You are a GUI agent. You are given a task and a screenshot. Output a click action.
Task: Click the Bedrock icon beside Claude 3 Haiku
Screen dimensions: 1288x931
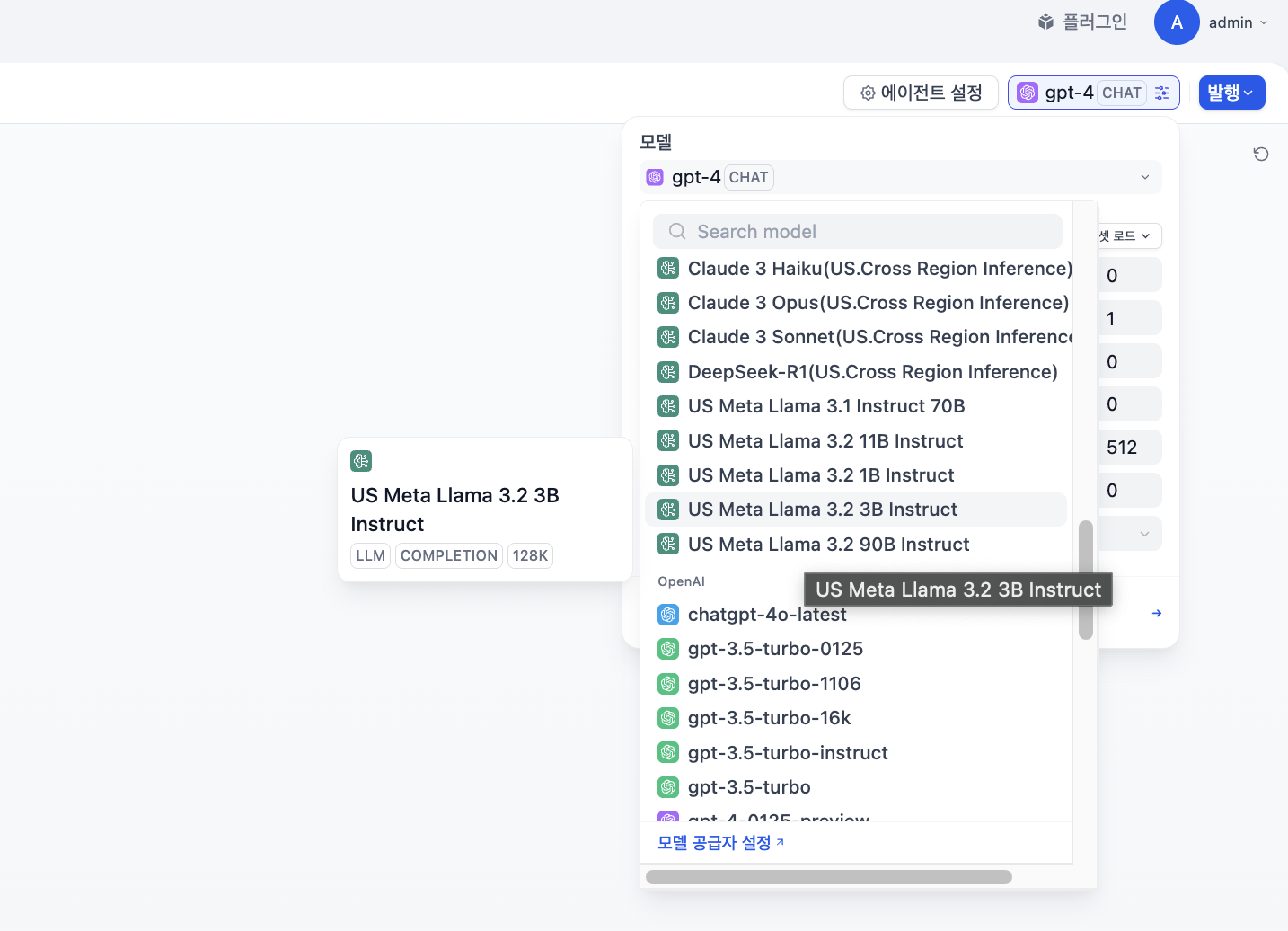pyautogui.click(x=668, y=268)
